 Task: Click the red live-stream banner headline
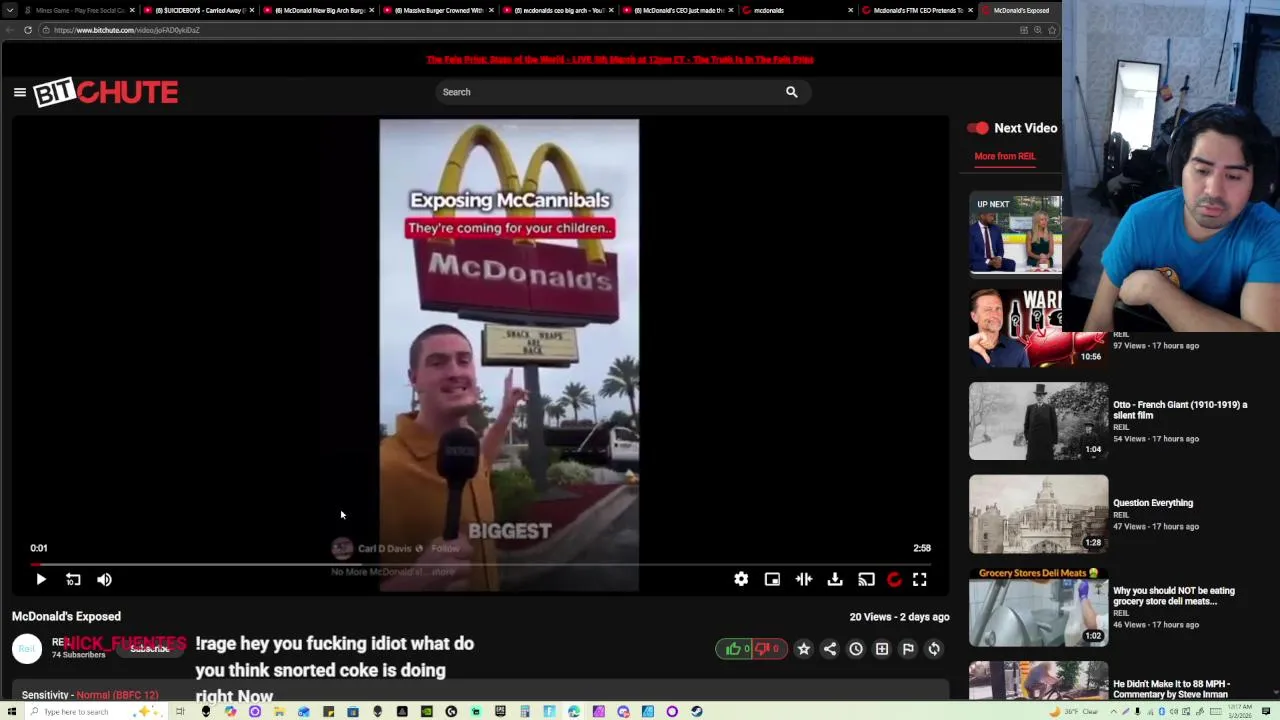[x=620, y=60]
